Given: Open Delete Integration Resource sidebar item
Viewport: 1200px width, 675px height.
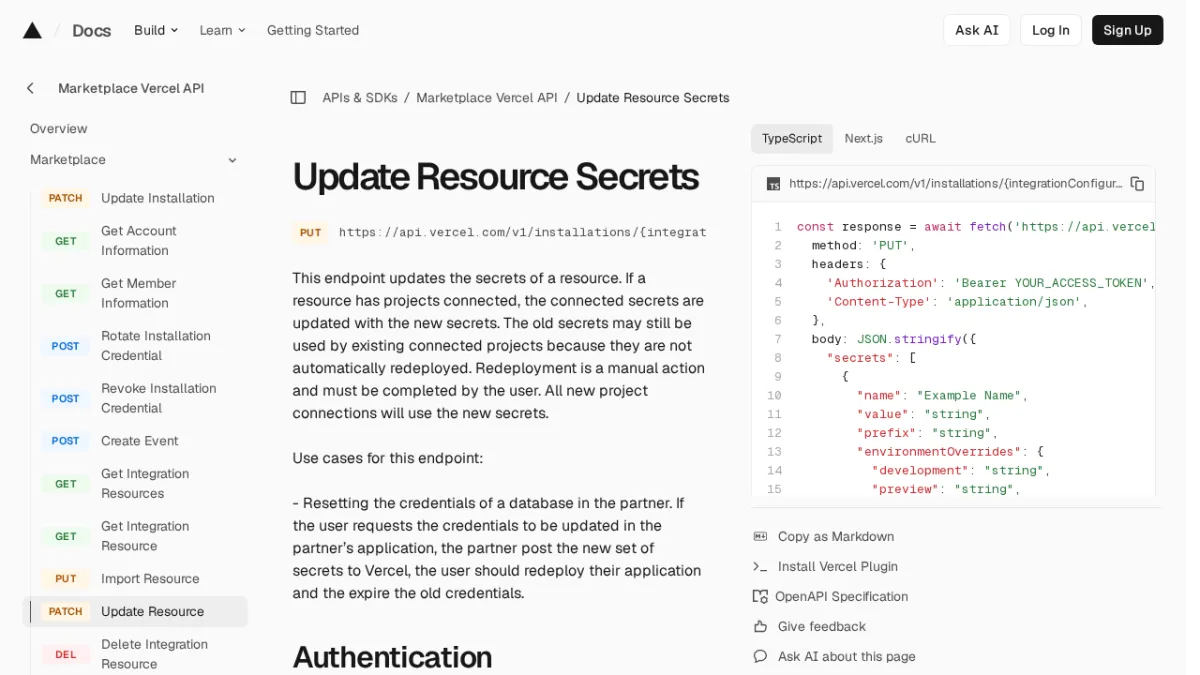Looking at the screenshot, I should (155, 654).
